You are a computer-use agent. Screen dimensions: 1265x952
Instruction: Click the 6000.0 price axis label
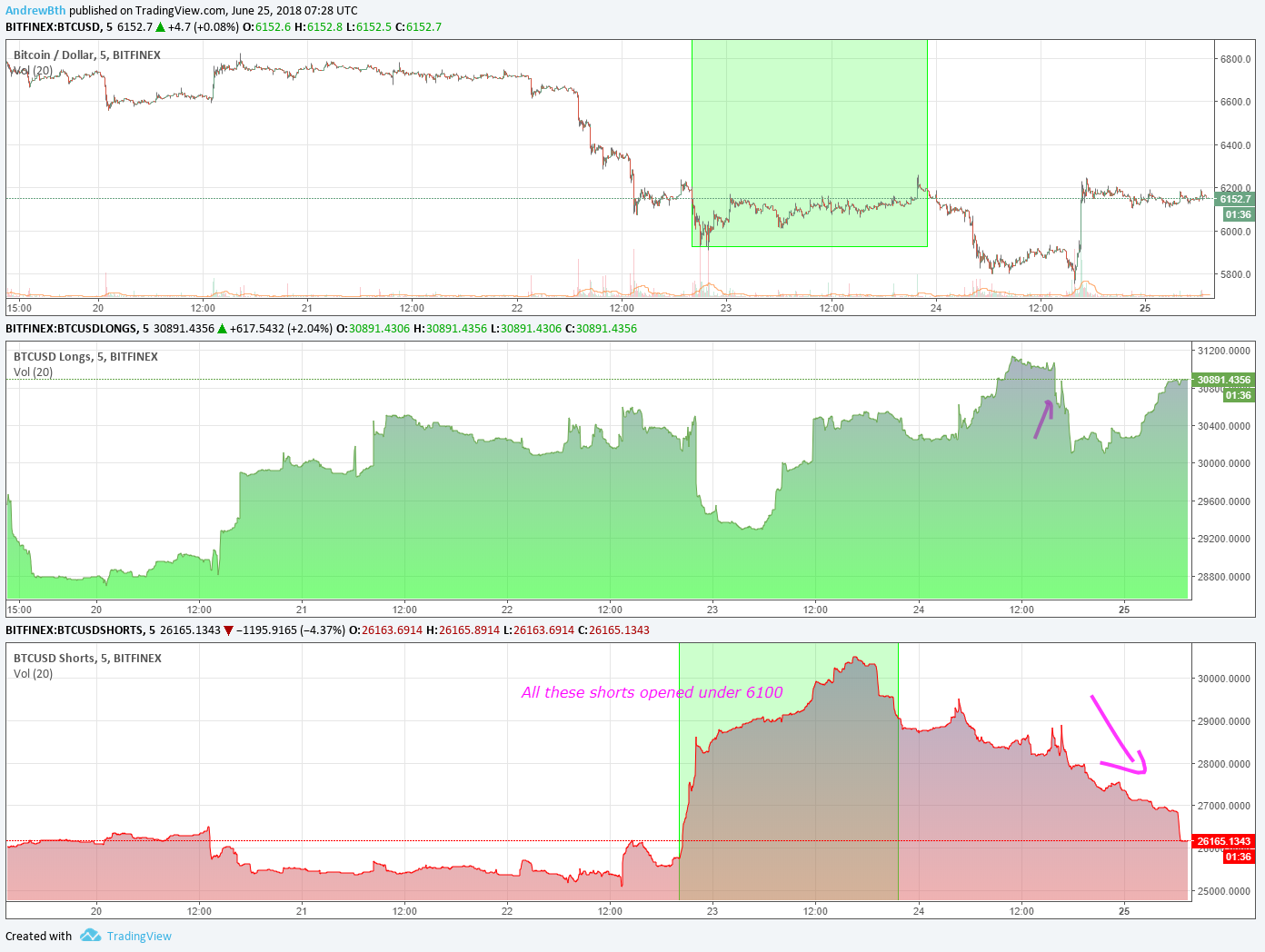point(1236,232)
